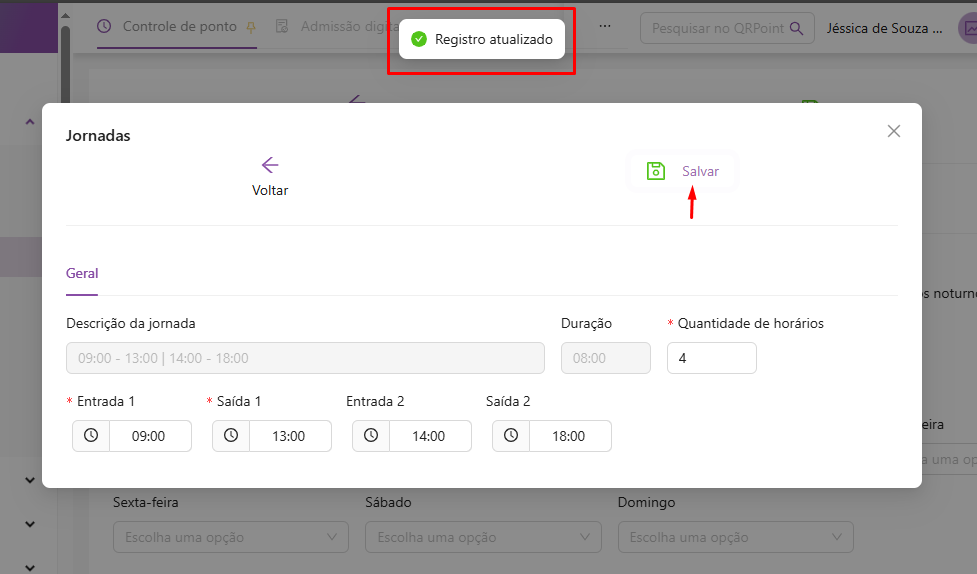Open the three-dots more menu in top bar
977x574 pixels.
tap(604, 26)
